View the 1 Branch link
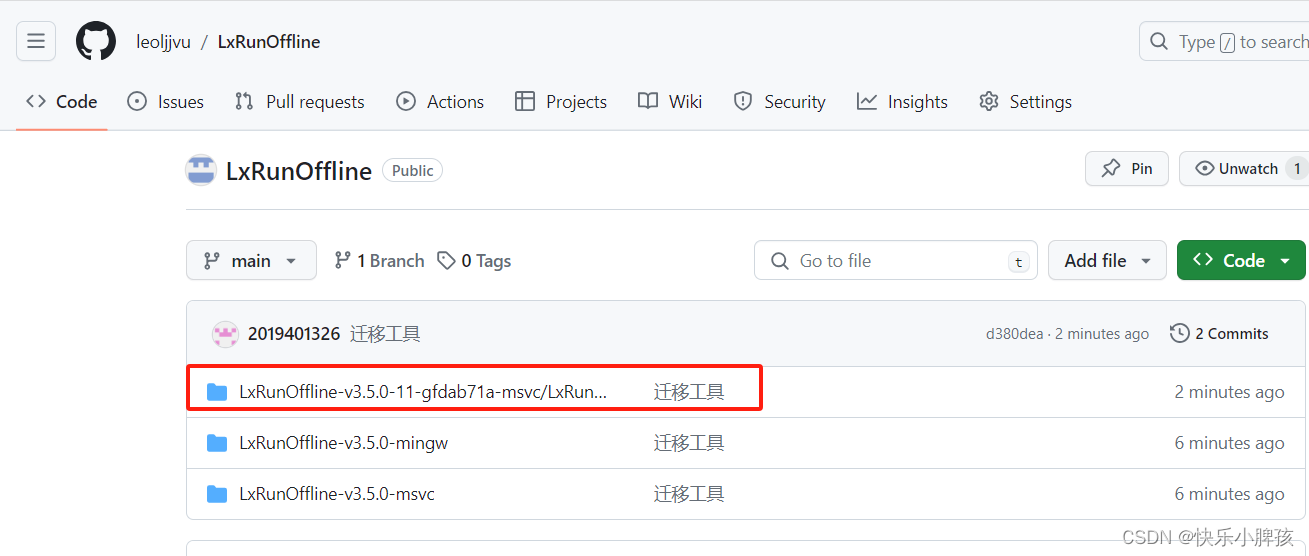This screenshot has width=1309, height=556. (379, 260)
